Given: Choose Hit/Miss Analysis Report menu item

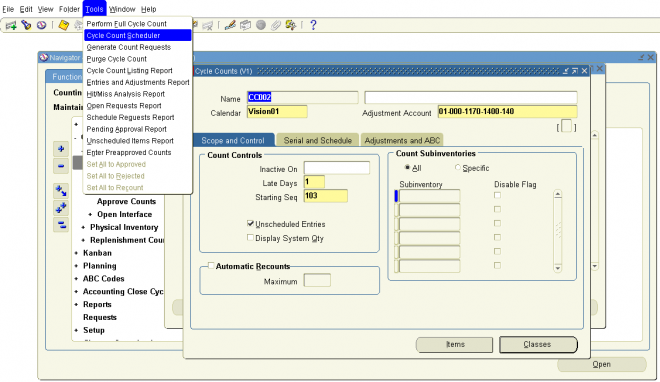Looking at the screenshot, I should 138,94.
